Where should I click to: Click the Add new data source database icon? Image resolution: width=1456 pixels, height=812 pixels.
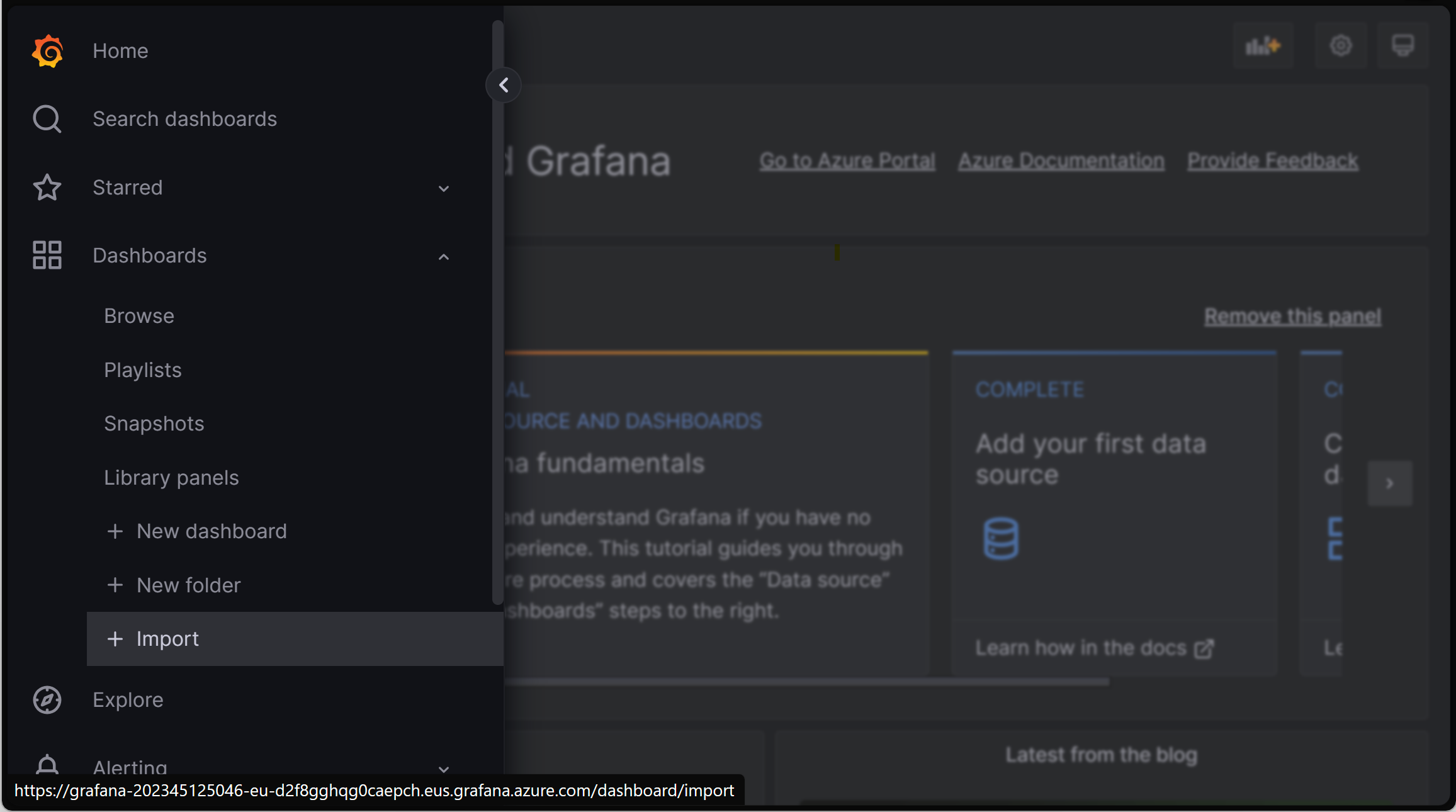coord(1000,538)
